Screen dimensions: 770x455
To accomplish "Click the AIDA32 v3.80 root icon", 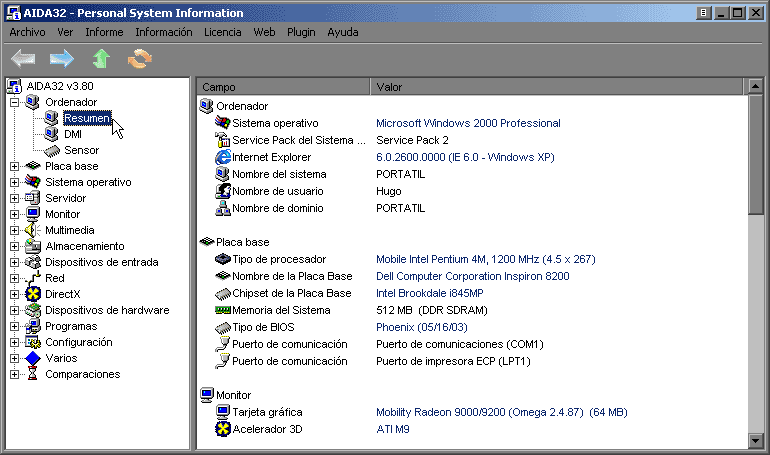I will pos(14,86).
